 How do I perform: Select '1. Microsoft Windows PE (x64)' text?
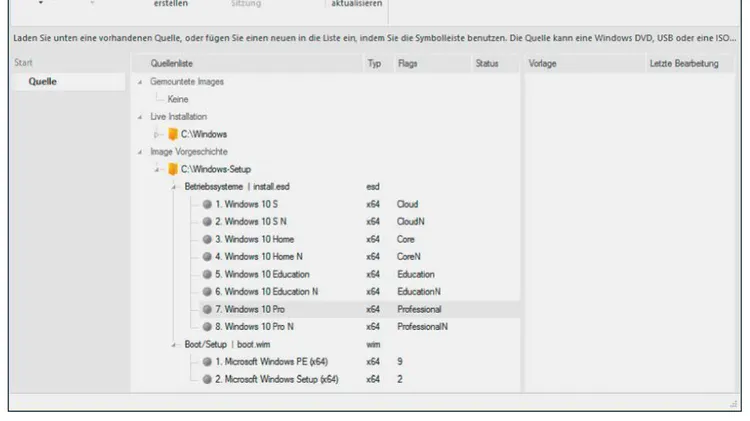click(271, 362)
